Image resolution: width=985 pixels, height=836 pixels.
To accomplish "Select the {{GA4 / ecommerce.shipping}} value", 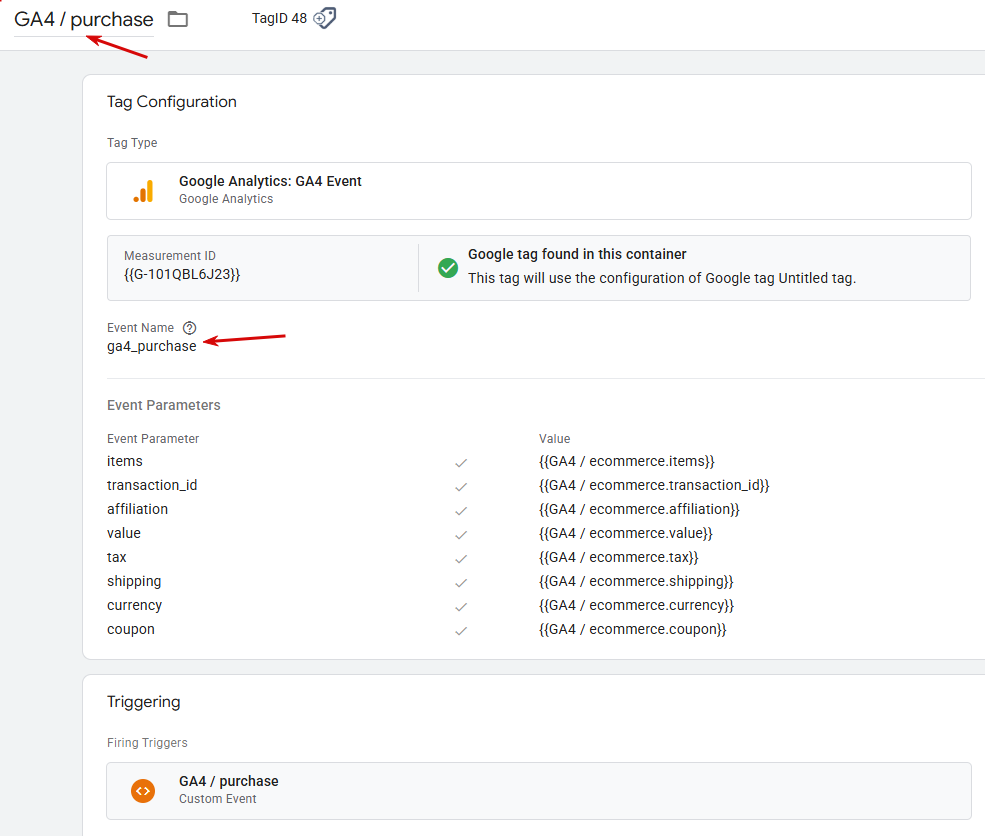I will click(636, 581).
